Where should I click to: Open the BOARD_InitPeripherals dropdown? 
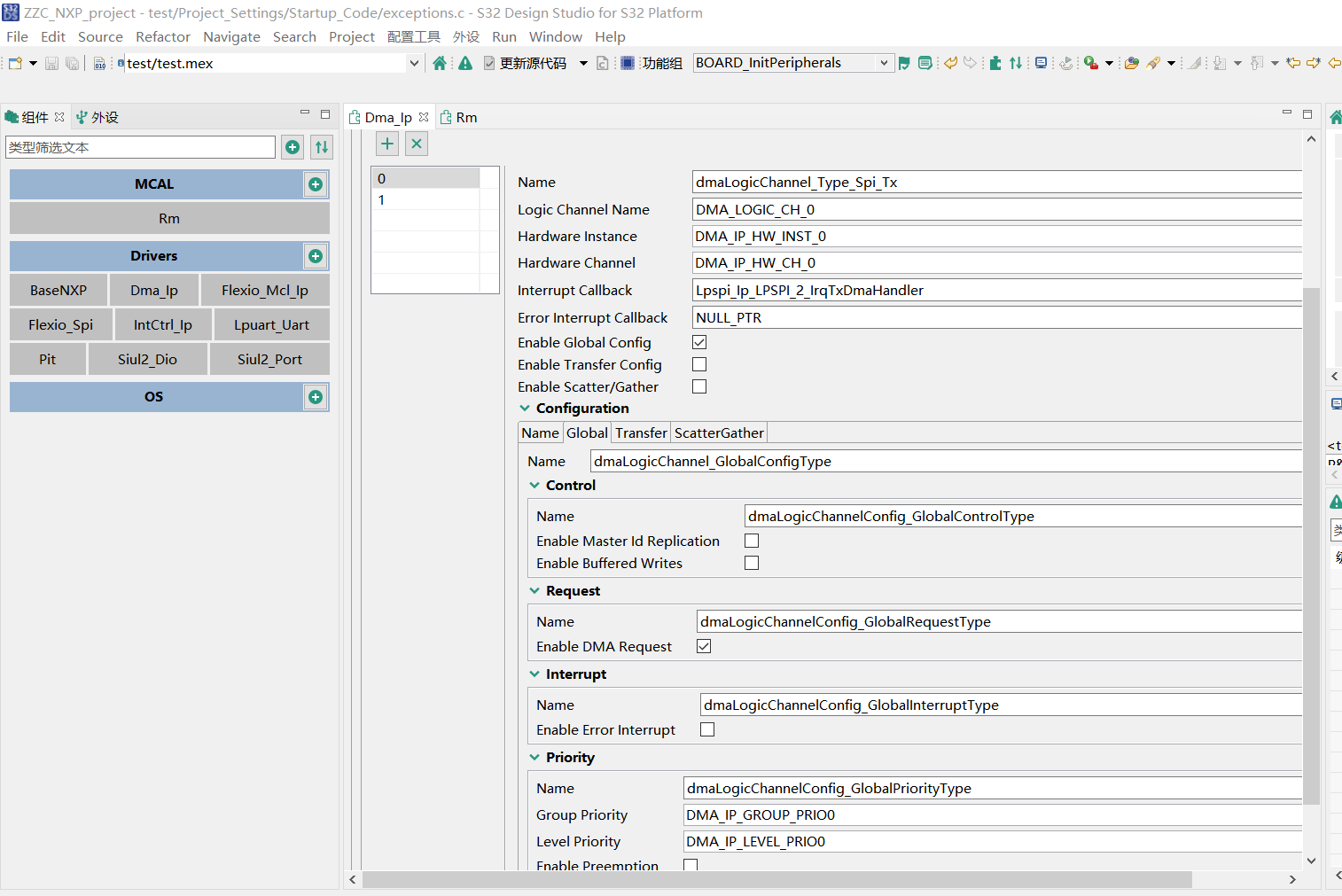tap(885, 62)
